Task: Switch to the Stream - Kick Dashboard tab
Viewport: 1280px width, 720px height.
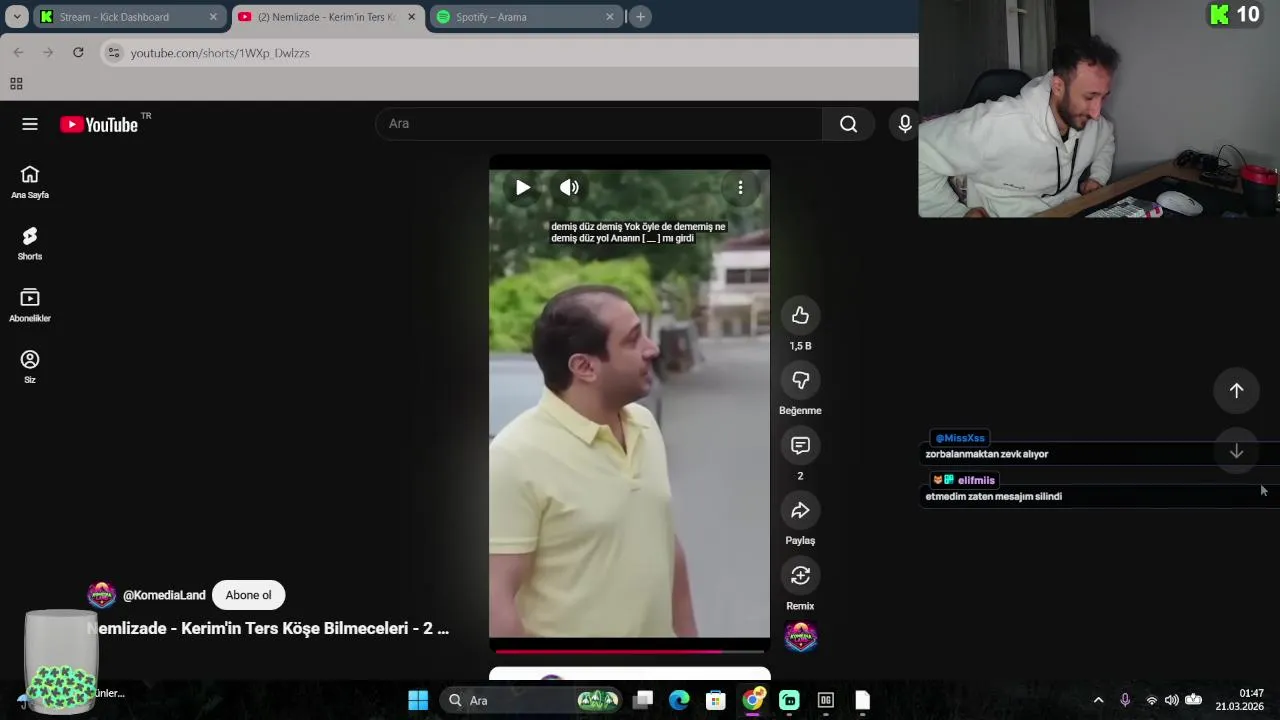Action: pyautogui.click(x=128, y=17)
